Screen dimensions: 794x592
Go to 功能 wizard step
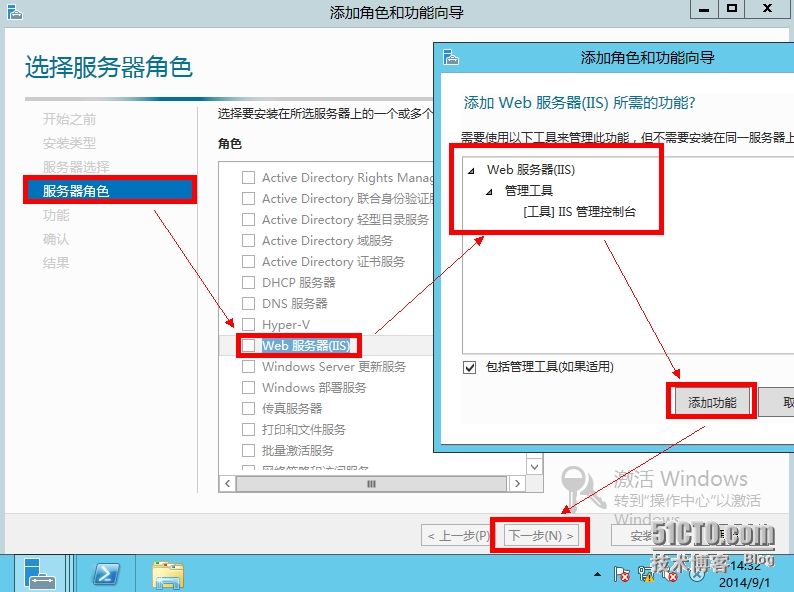[x=56, y=215]
